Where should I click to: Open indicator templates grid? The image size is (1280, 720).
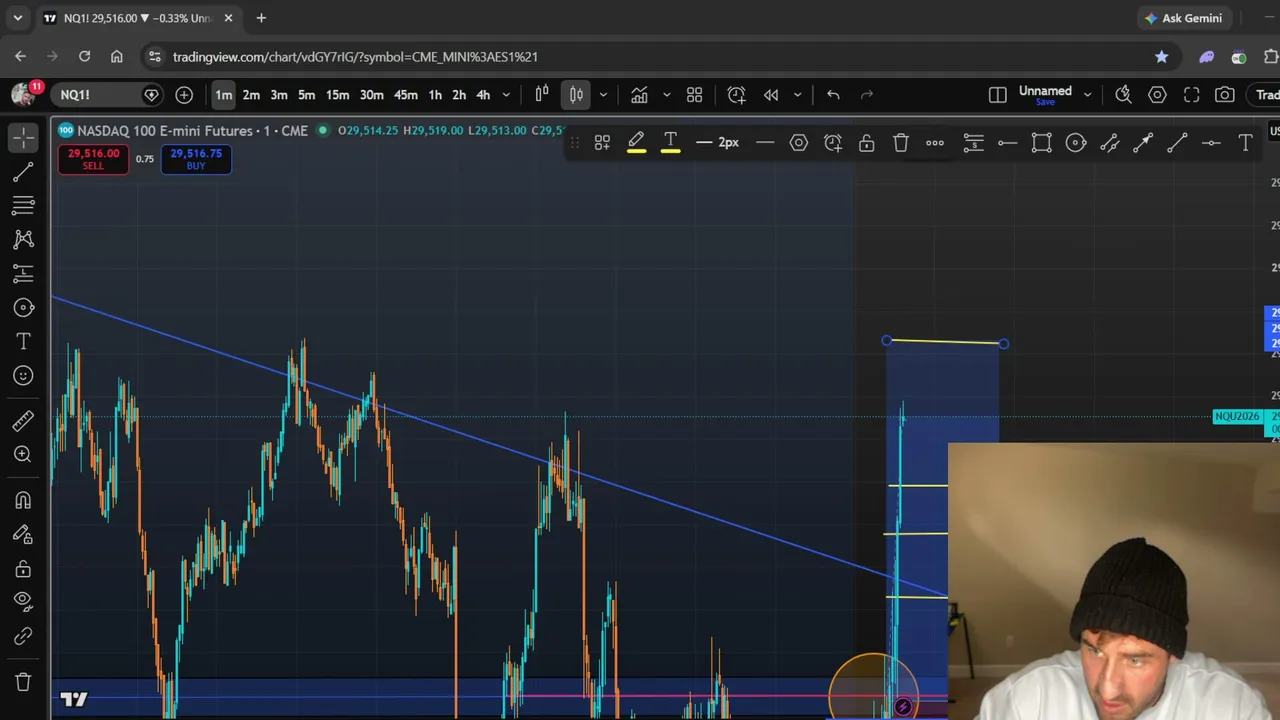(x=695, y=95)
